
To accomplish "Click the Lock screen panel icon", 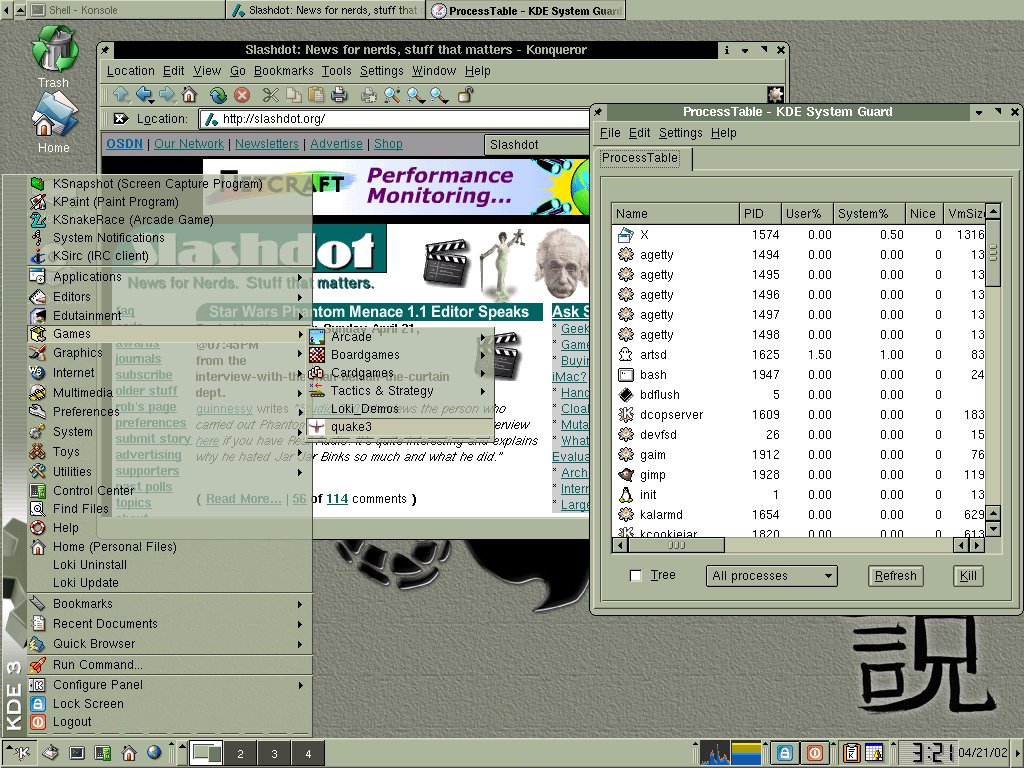I will [784, 753].
